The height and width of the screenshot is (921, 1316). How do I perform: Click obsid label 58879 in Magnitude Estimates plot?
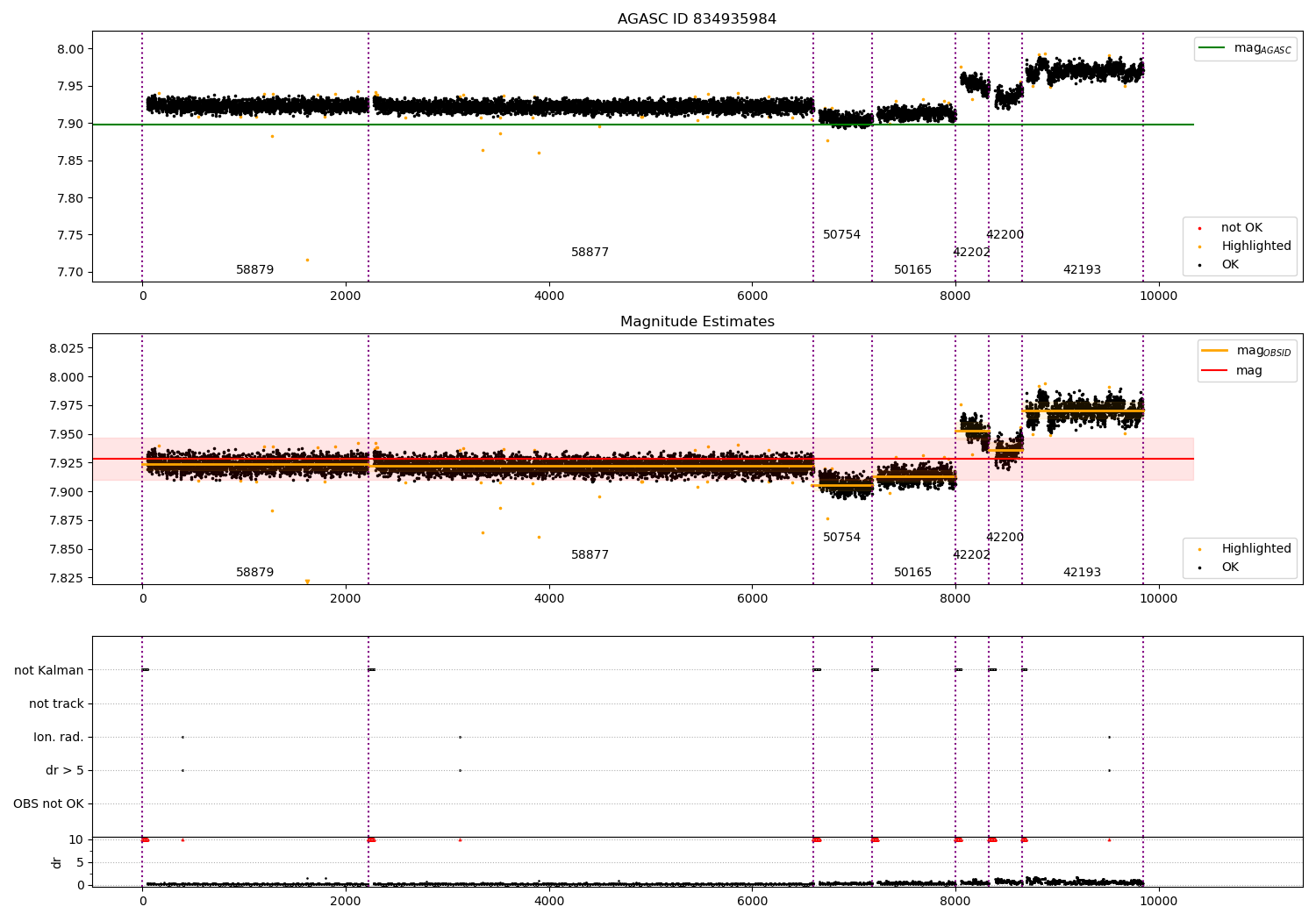[x=255, y=573]
